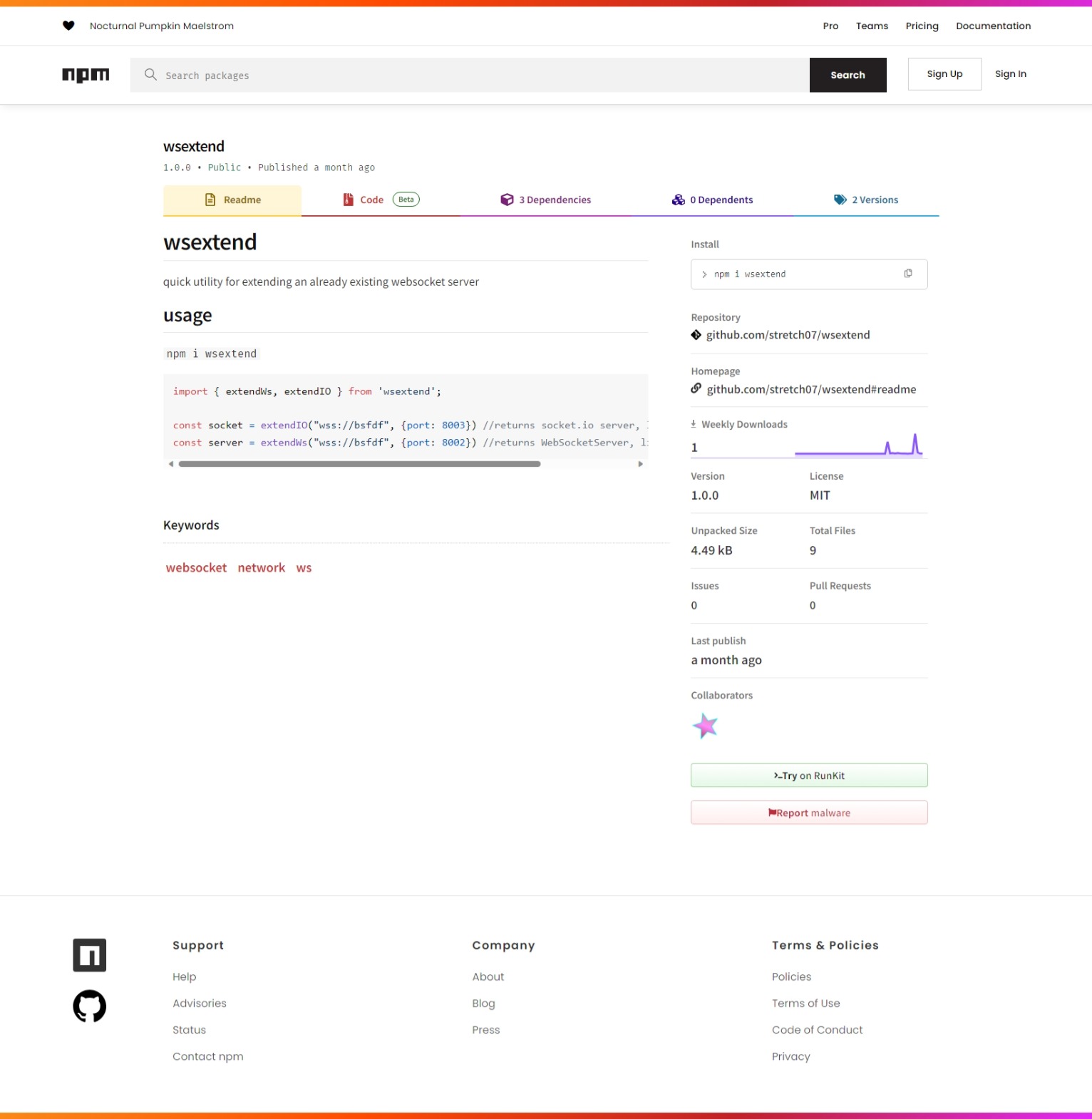Click Try on RunKit button
Image resolution: width=1092 pixels, height=1119 pixels.
coord(808,775)
